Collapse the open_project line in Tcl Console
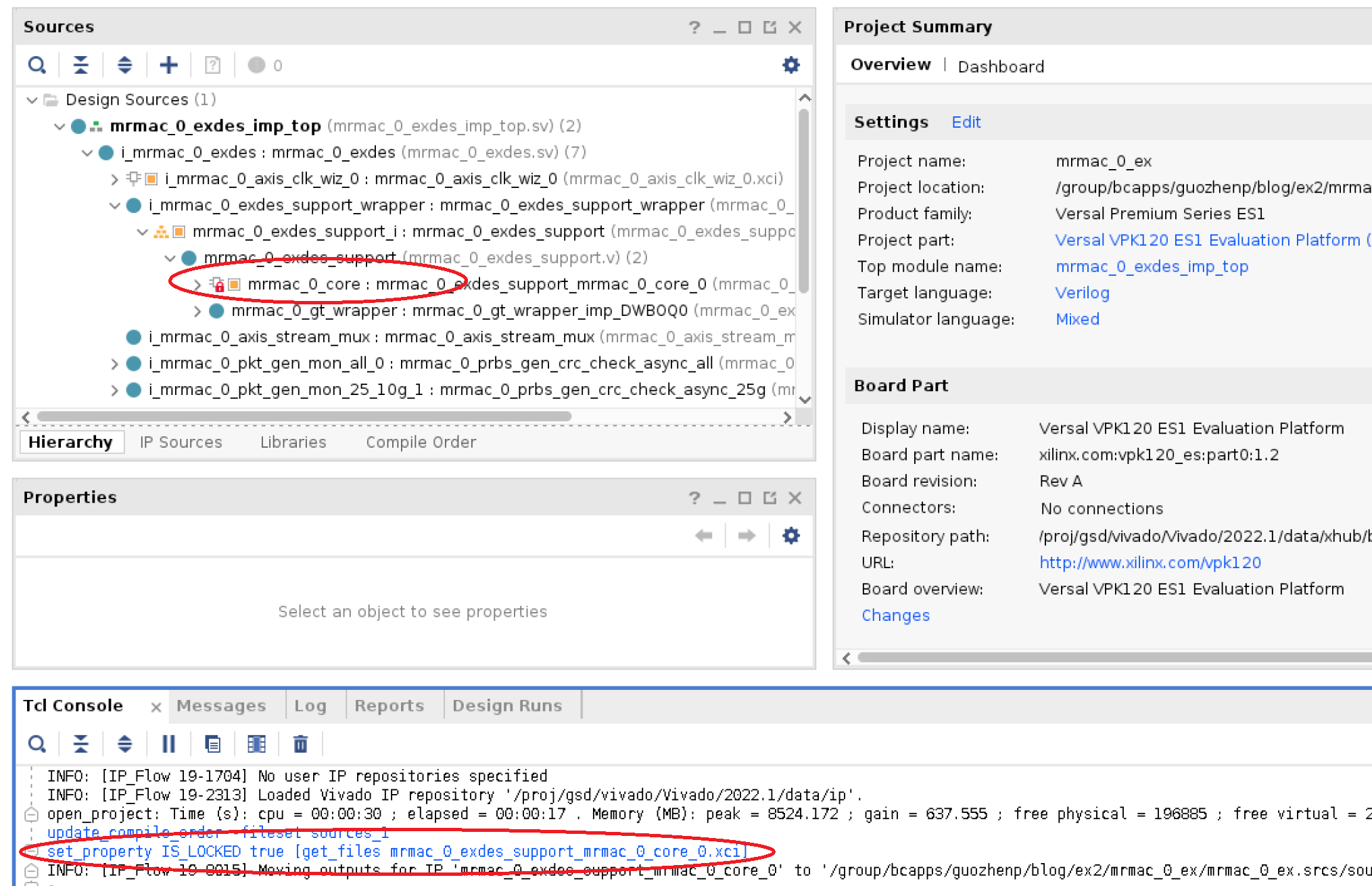Image resolution: width=1372 pixels, height=886 pixels. pyautogui.click(x=31, y=815)
